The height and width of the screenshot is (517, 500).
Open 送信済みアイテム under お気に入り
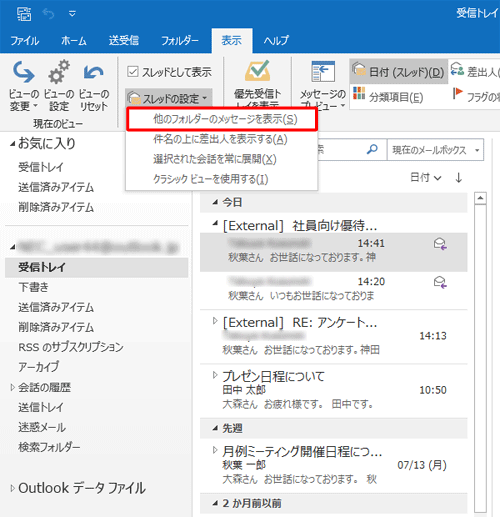pos(56,187)
